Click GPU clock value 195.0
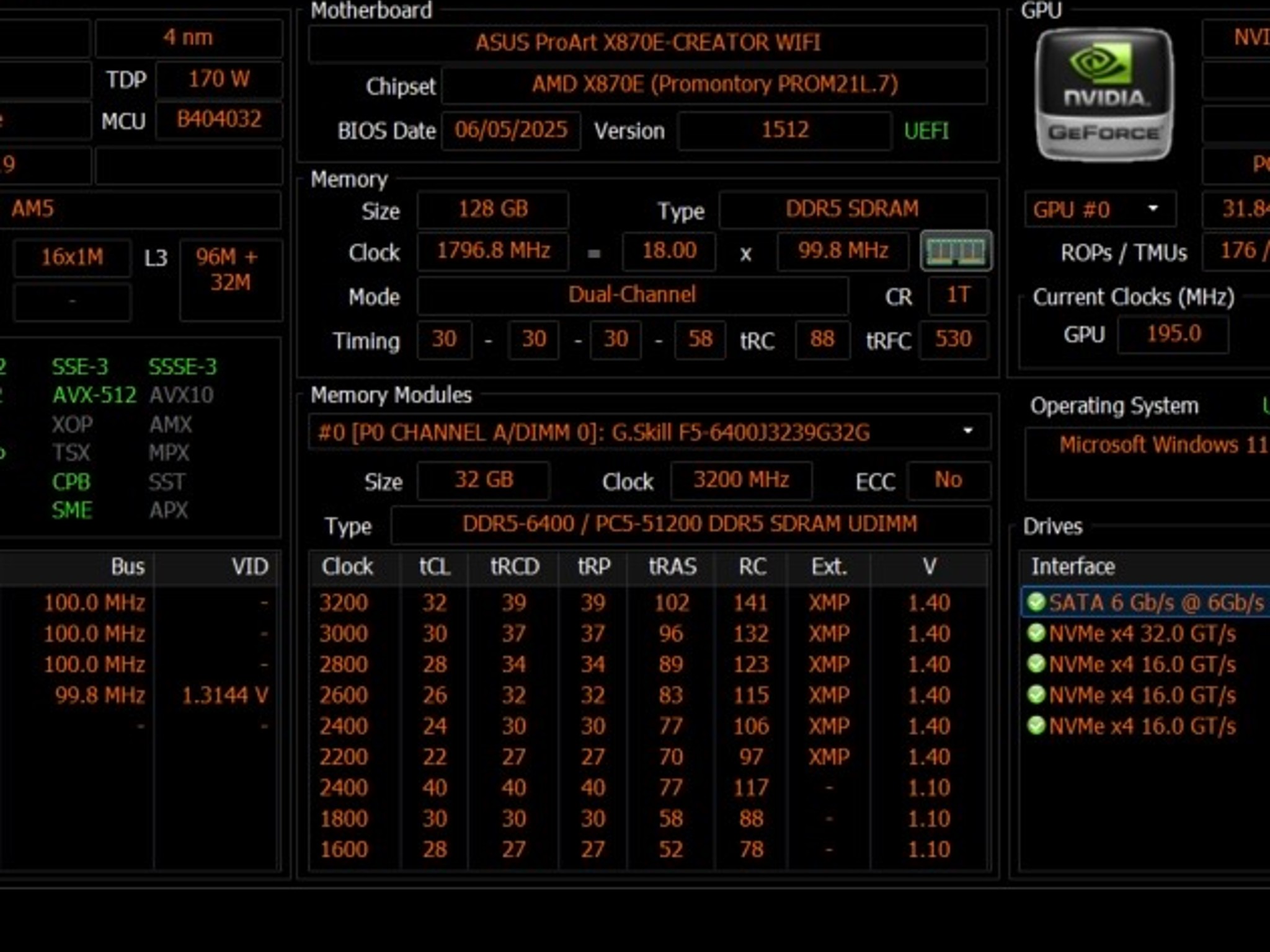 tap(1173, 334)
